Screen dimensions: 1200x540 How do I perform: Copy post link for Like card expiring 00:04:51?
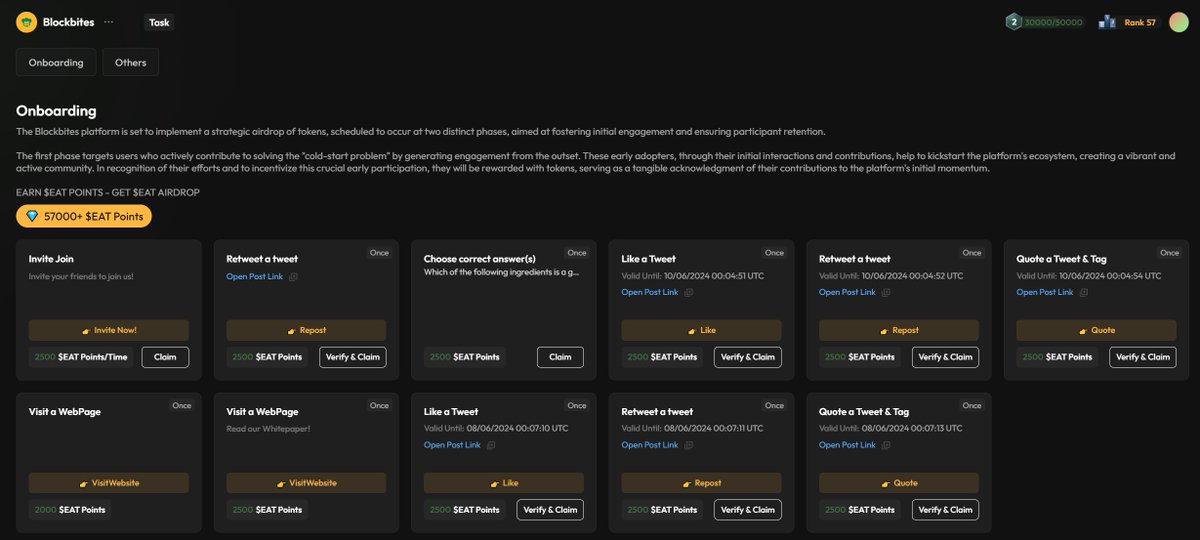click(689, 292)
